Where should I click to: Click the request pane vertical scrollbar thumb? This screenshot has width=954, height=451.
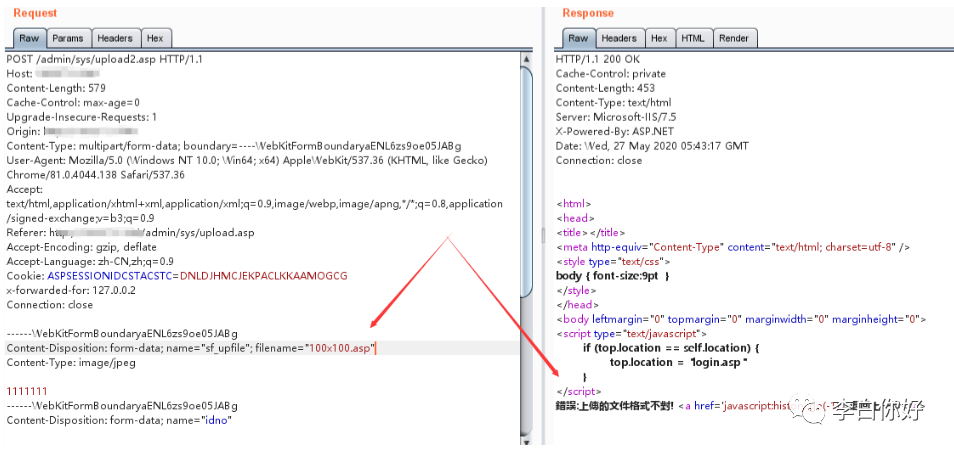click(x=526, y=181)
